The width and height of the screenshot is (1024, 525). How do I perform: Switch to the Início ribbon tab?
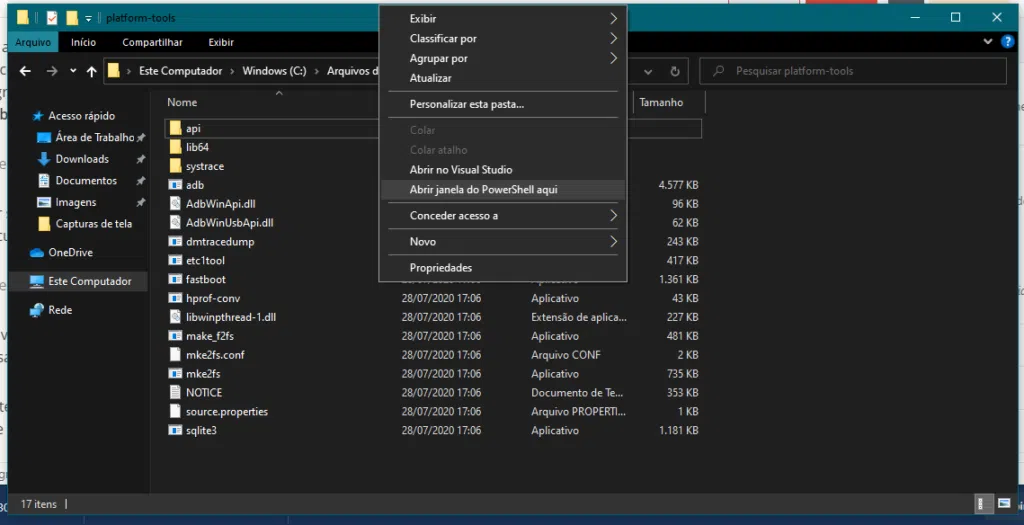coord(83,42)
